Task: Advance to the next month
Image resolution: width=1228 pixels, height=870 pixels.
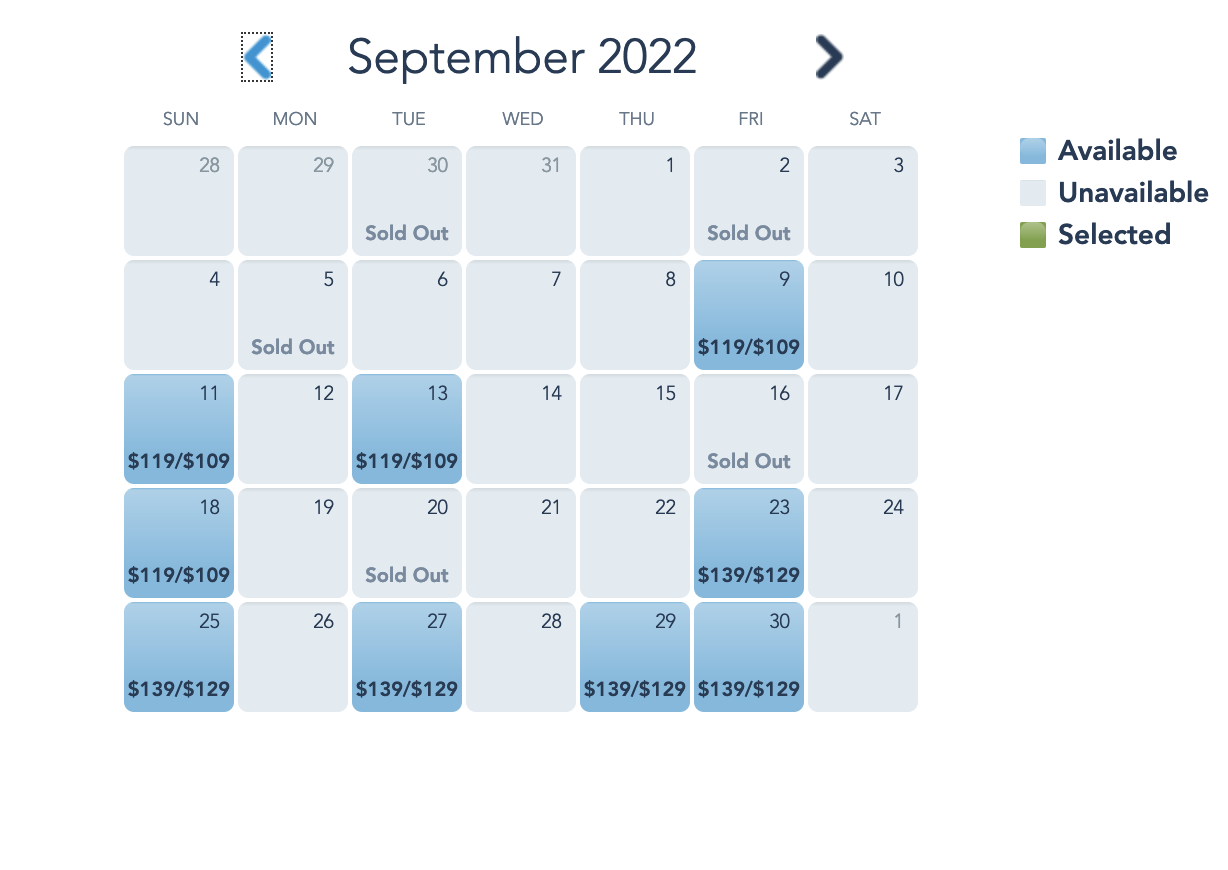Action: pos(828,57)
